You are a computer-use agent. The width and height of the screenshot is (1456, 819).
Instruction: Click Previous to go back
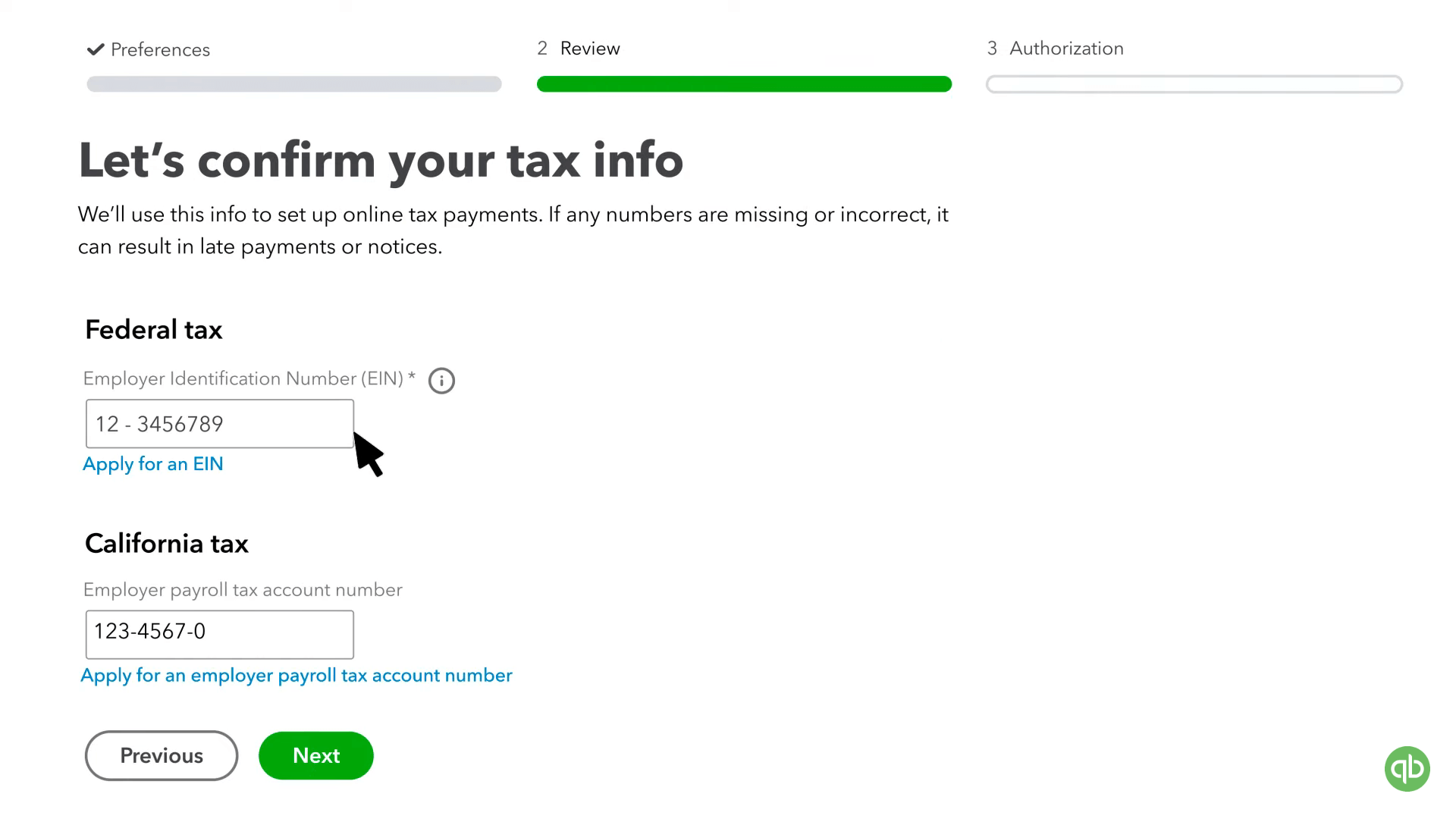pyautogui.click(x=161, y=755)
